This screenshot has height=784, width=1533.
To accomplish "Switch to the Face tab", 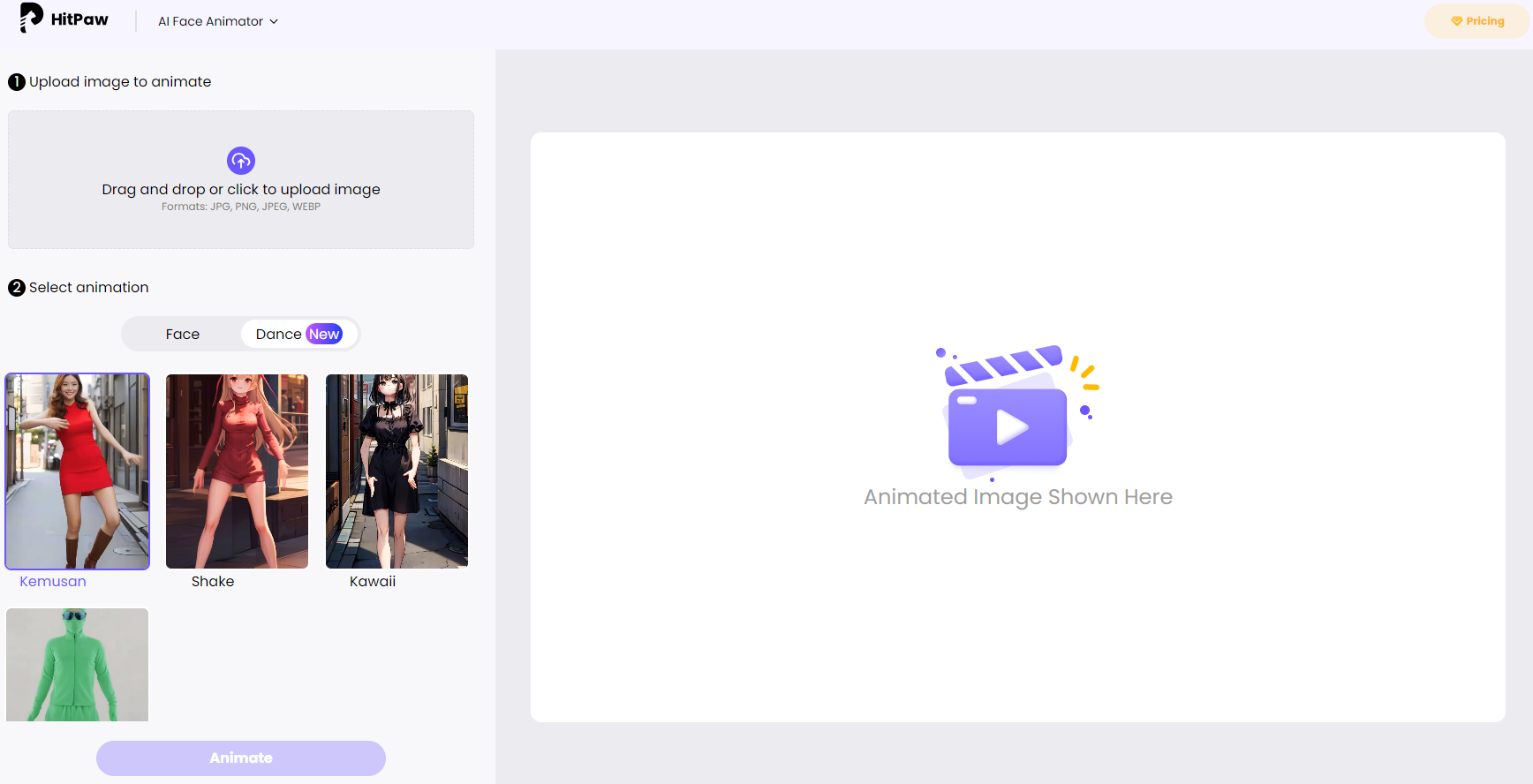I will [183, 334].
